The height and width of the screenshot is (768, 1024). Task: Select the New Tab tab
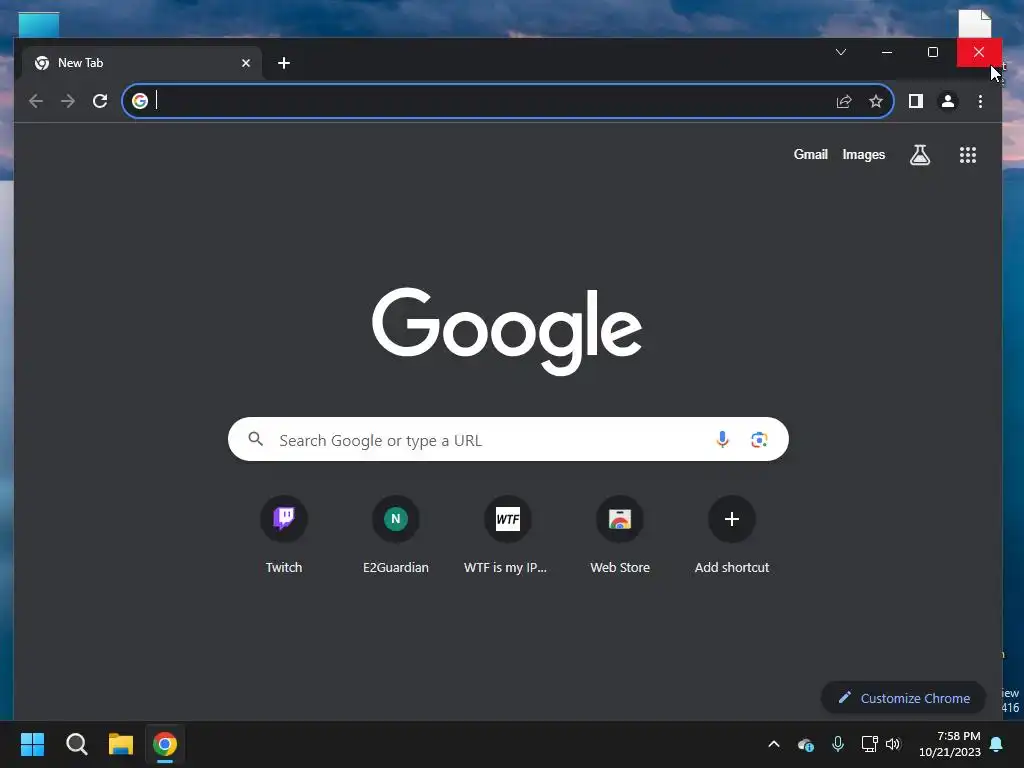[x=143, y=63]
